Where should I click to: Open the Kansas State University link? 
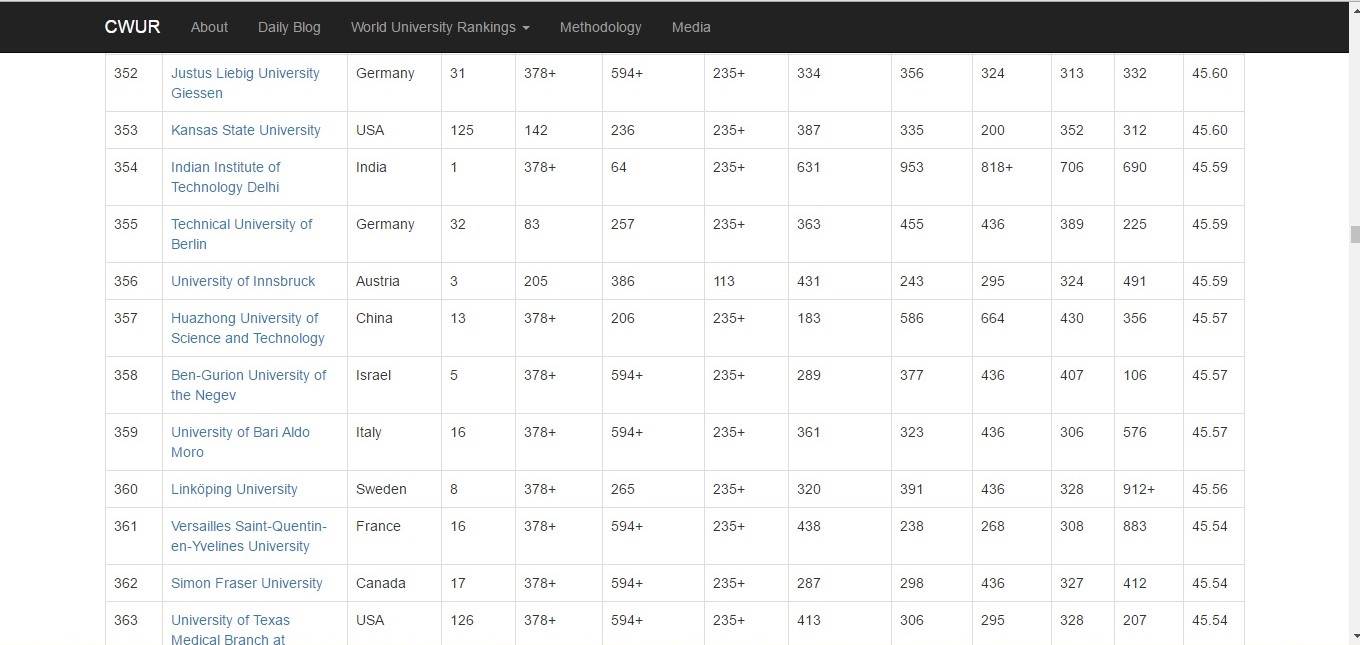pos(246,130)
